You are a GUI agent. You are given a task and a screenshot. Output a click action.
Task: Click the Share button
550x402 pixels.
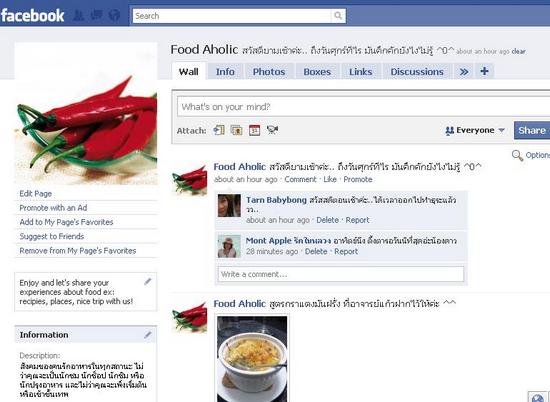[532, 130]
